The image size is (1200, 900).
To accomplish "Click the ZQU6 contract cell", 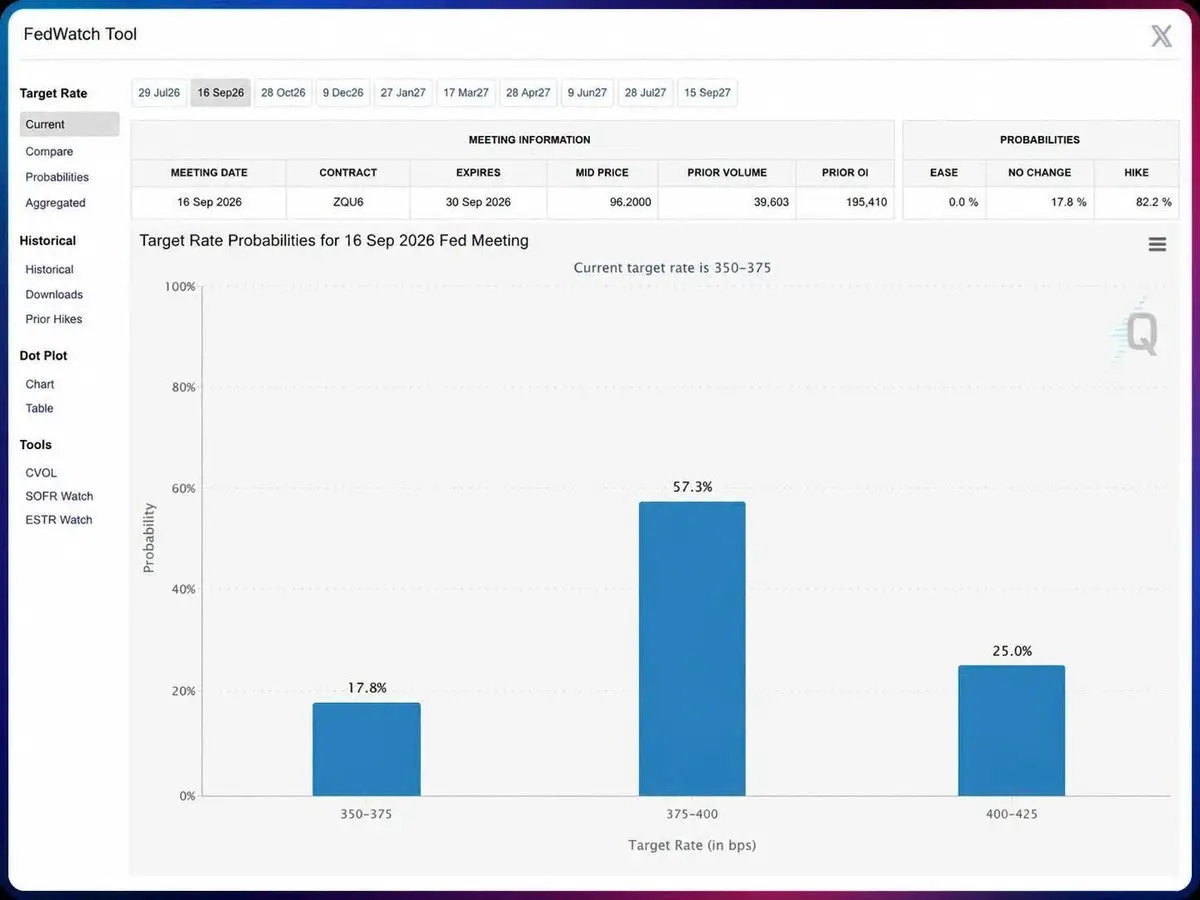I will pos(348,202).
